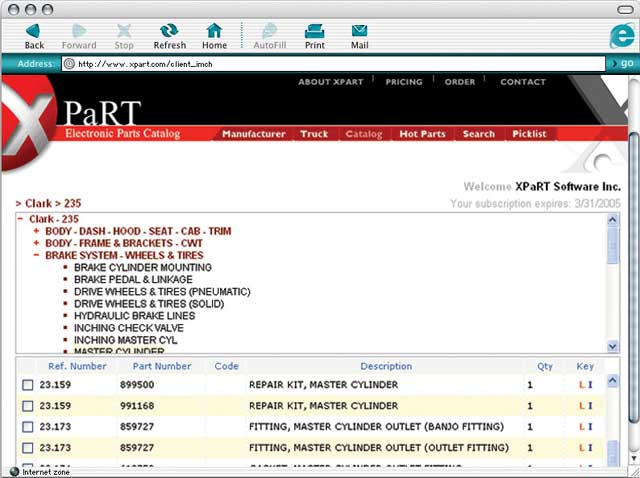Click tree panel scroll down arrow
The image size is (640, 478).
tap(612, 347)
